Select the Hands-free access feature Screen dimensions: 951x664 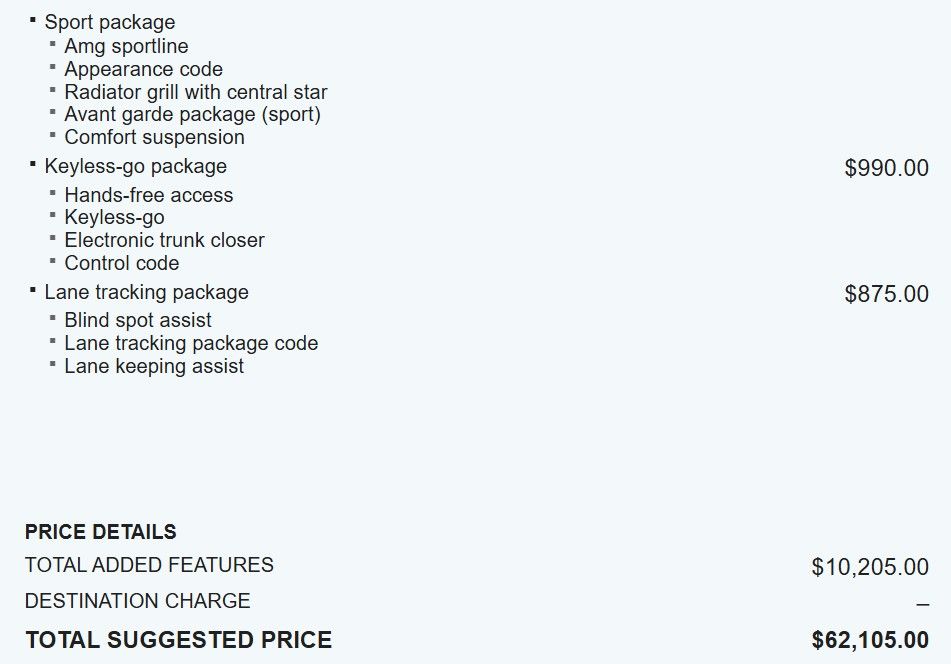click(148, 195)
